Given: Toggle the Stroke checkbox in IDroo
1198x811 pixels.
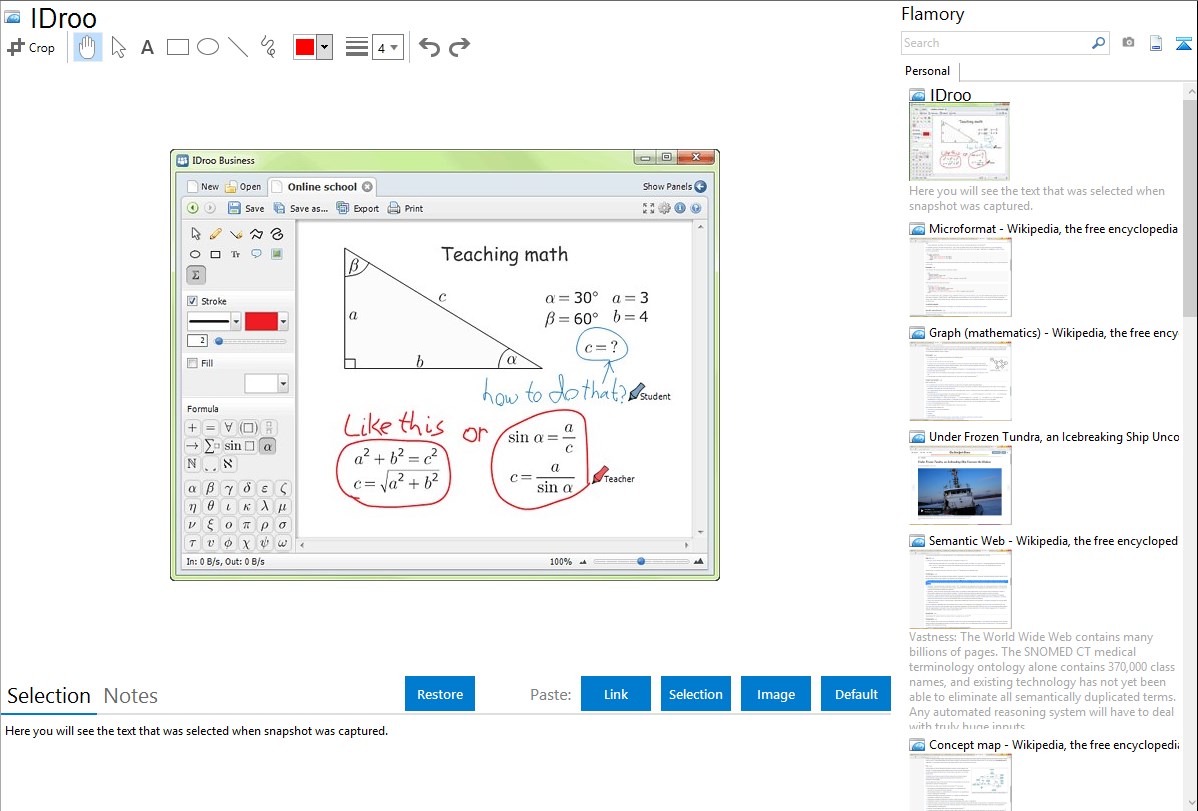Looking at the screenshot, I should coord(193,301).
